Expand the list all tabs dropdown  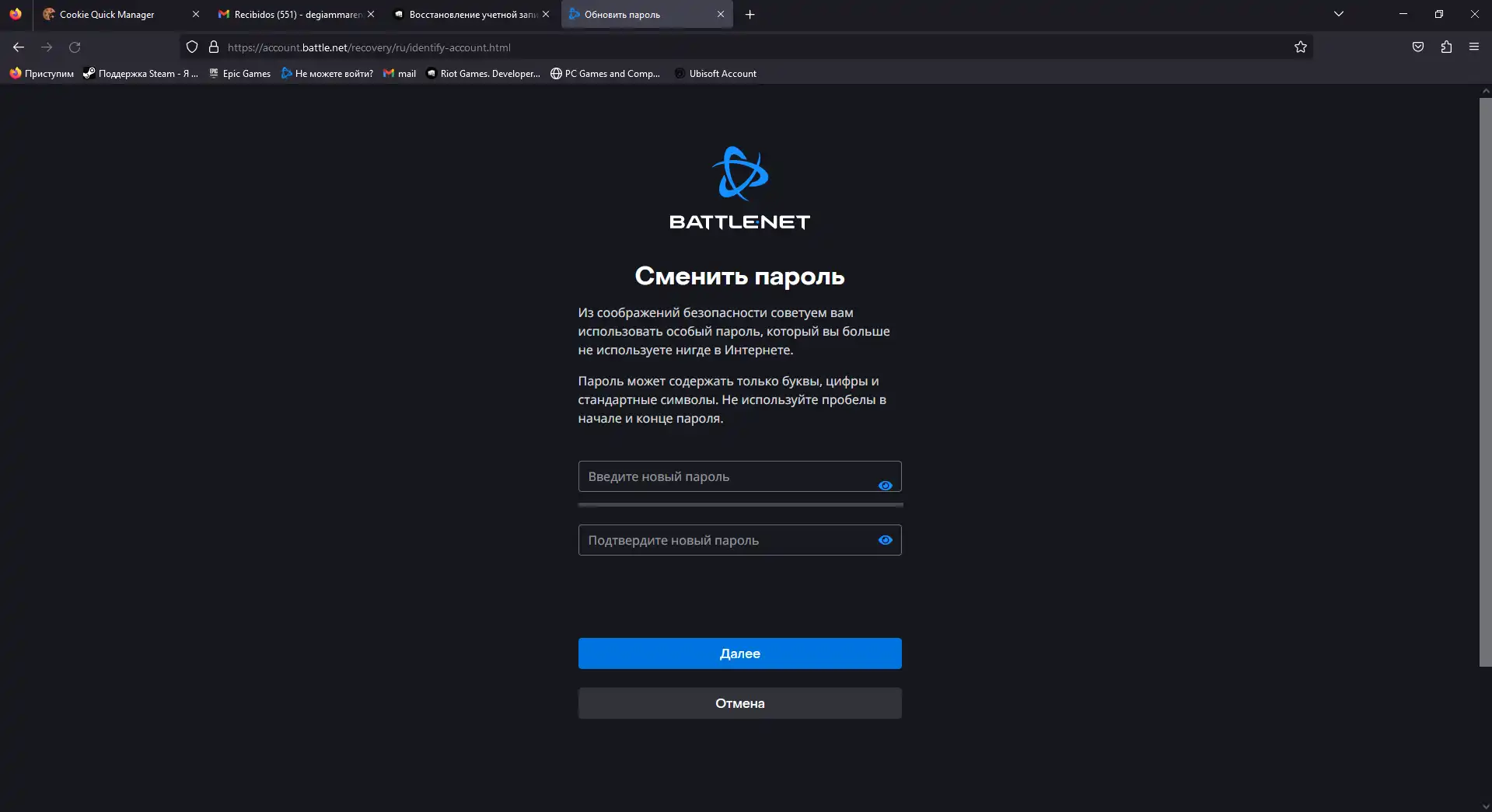pyautogui.click(x=1339, y=14)
